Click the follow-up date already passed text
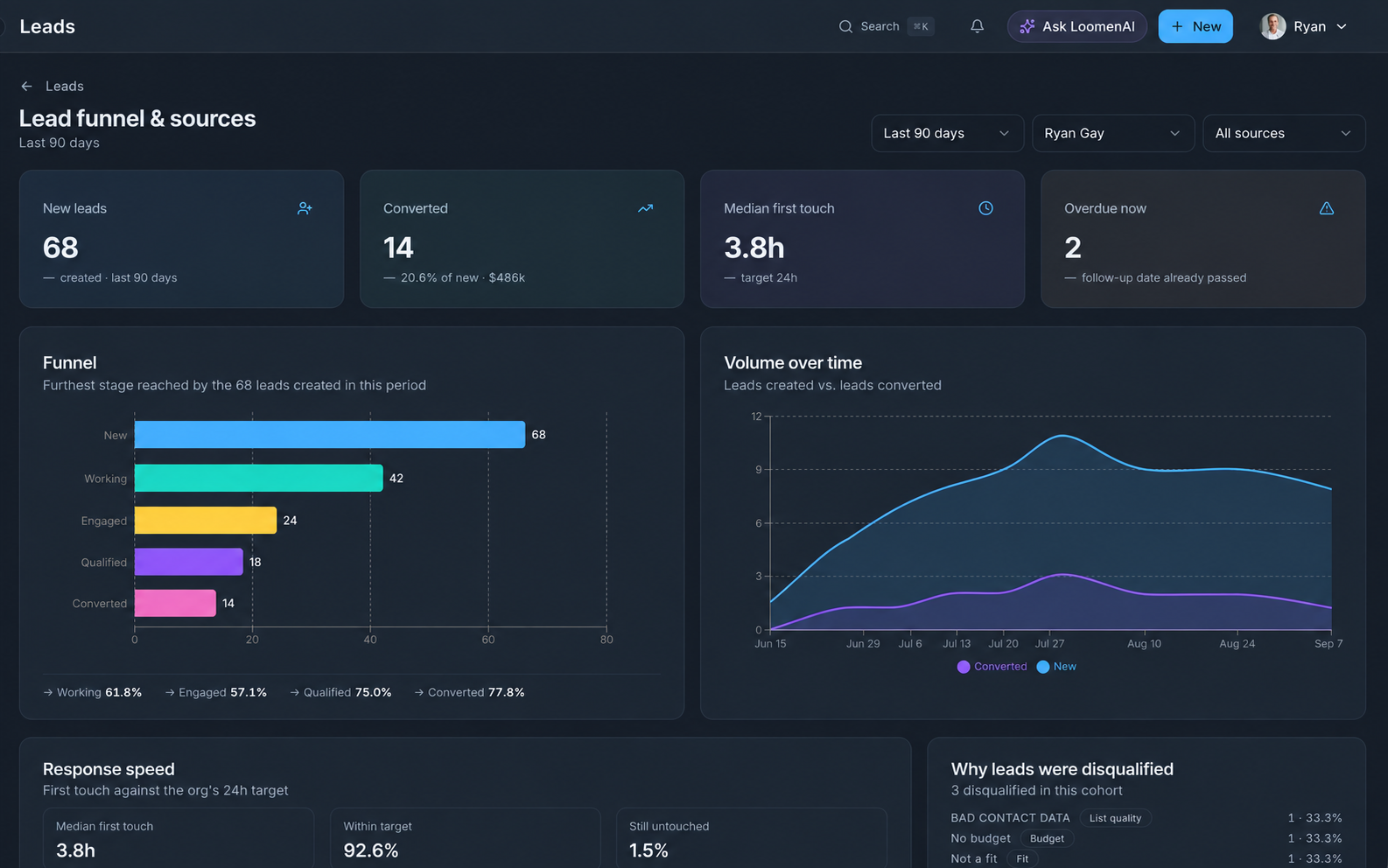Screen dimensions: 1388x868 pos(1164,277)
